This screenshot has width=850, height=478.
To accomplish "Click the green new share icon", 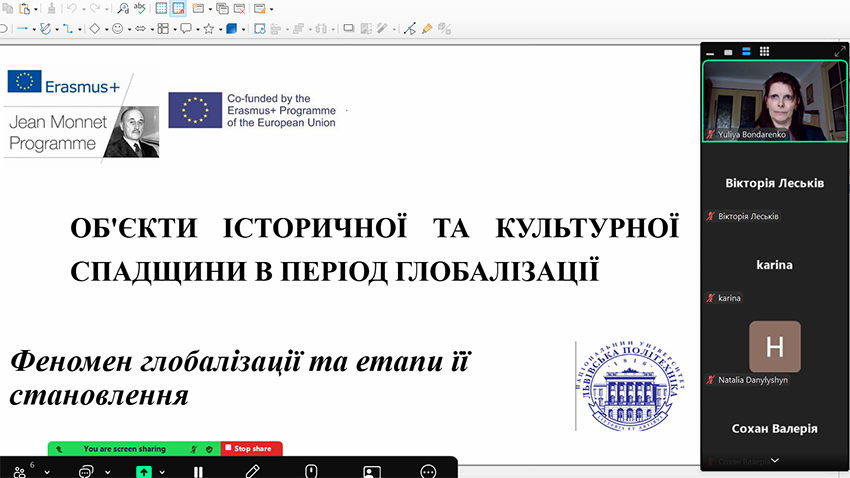I will [144, 470].
